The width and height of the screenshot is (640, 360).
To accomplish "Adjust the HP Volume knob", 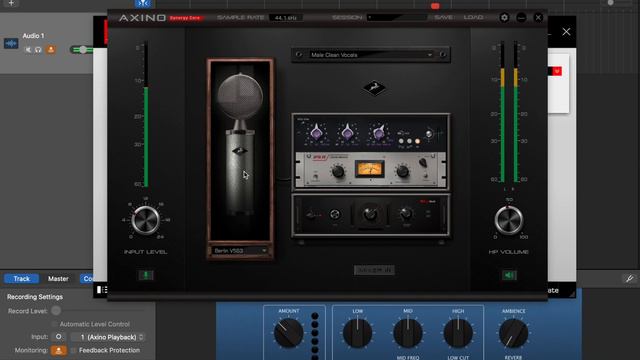I will (509, 220).
